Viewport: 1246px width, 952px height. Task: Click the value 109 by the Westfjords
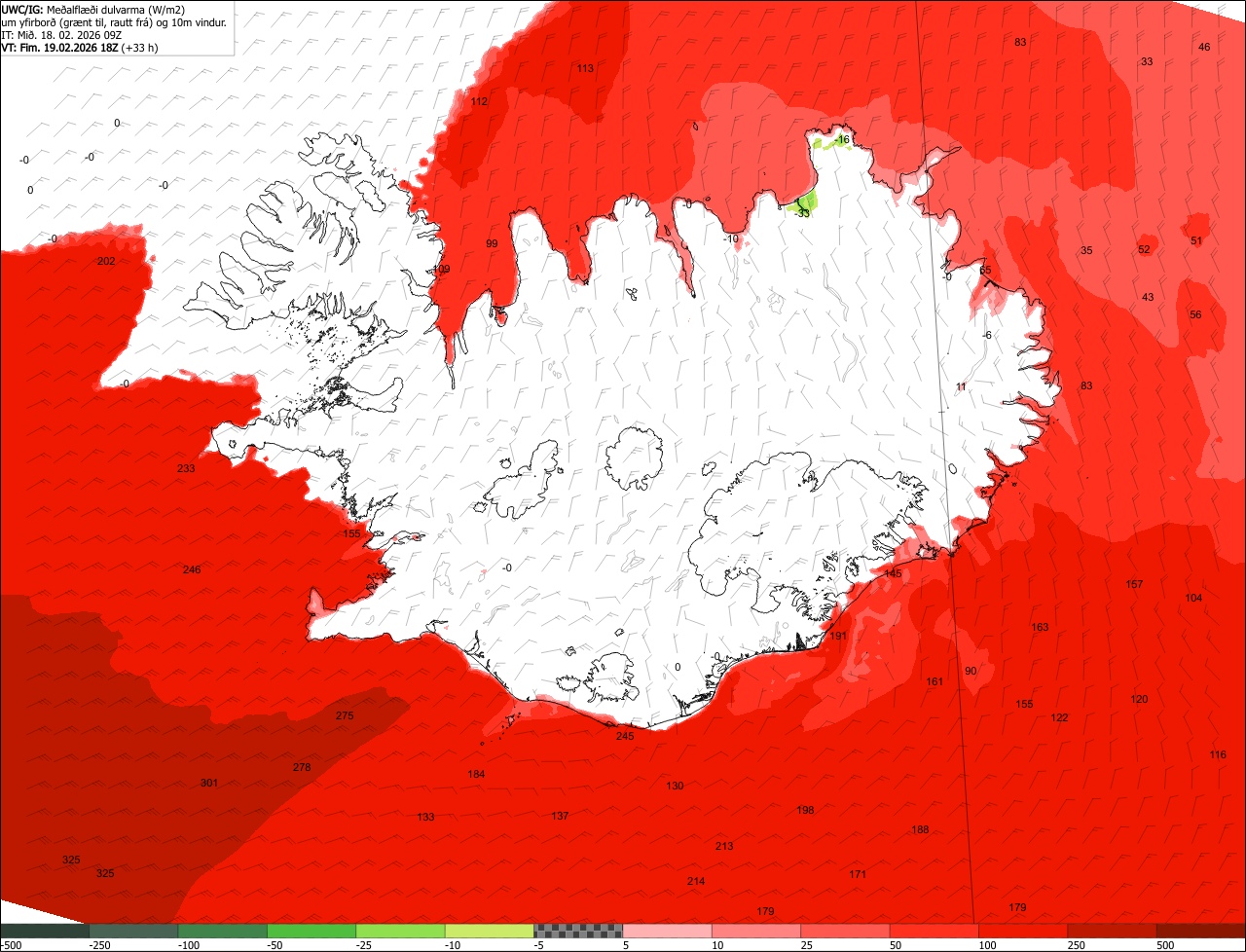pyautogui.click(x=441, y=269)
